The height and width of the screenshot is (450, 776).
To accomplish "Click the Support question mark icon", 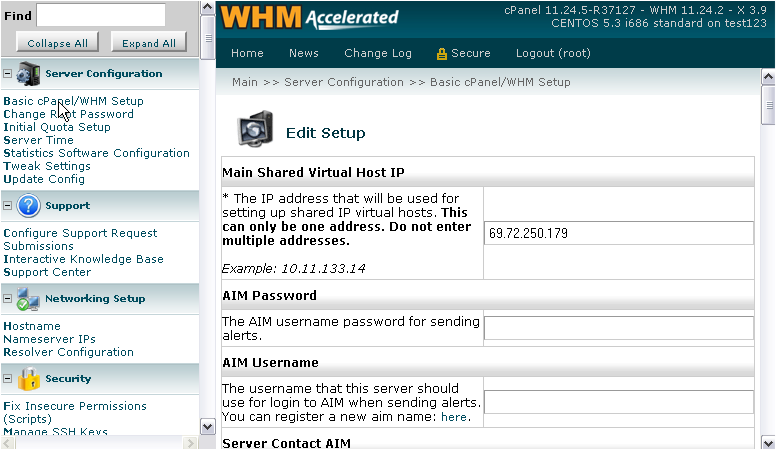I will [28, 206].
